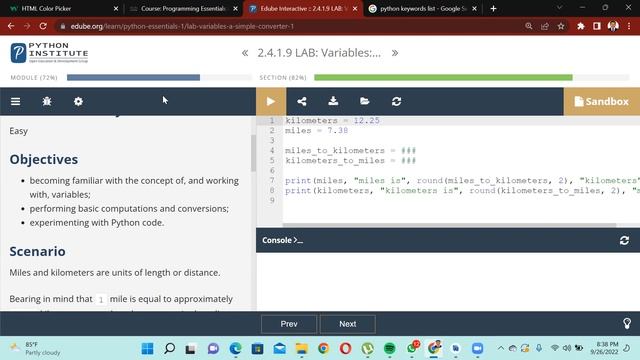Open Windows Start menu
Screen dimensions: 640x360
coord(147,349)
